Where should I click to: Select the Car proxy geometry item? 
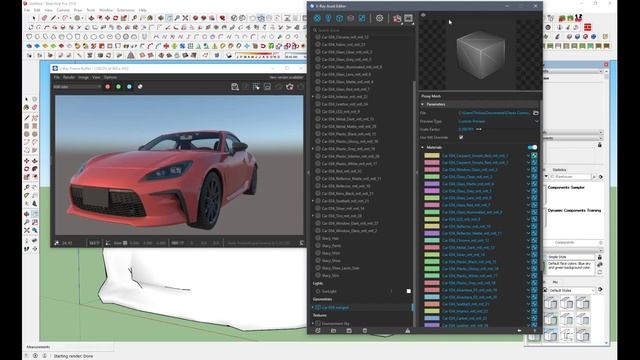pos(335,307)
